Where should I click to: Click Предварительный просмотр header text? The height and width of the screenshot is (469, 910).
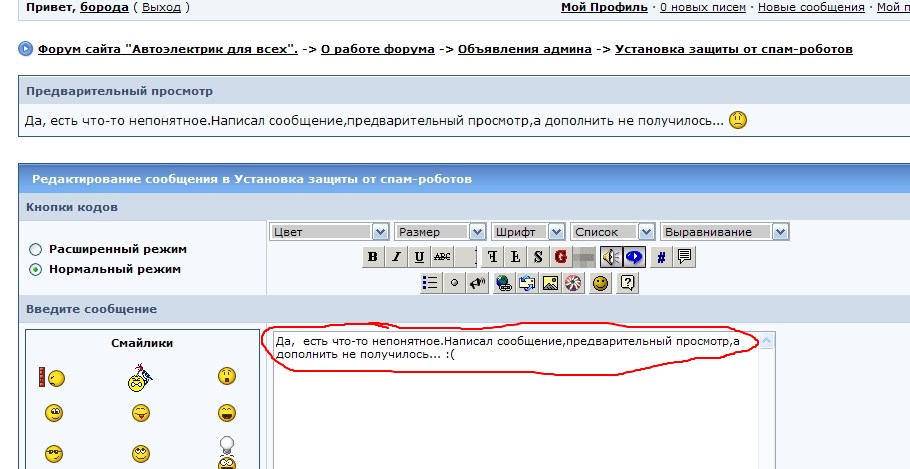pyautogui.click(x=120, y=91)
